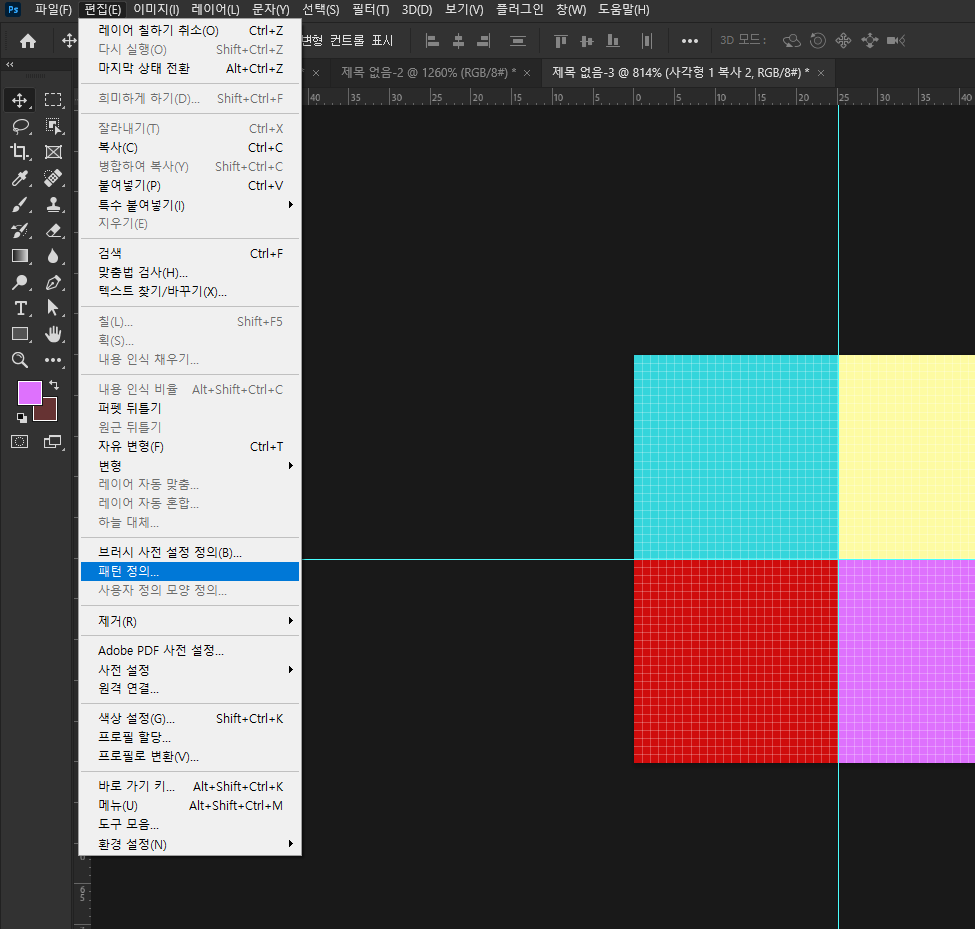Screen dimensions: 975x929
Task: Open the File menu
Action: [53, 9]
